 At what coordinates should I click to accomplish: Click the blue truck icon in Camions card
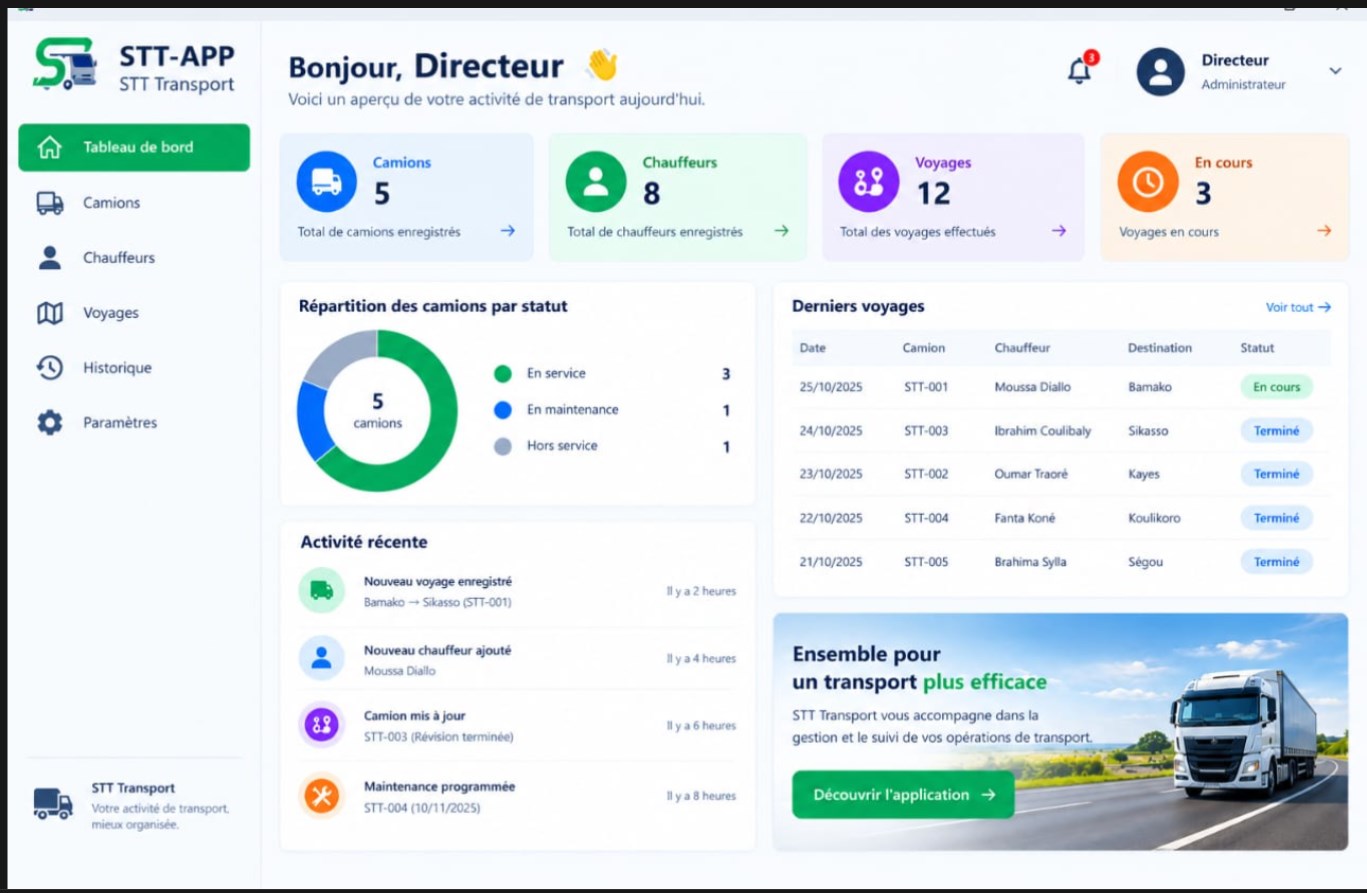coord(327,181)
